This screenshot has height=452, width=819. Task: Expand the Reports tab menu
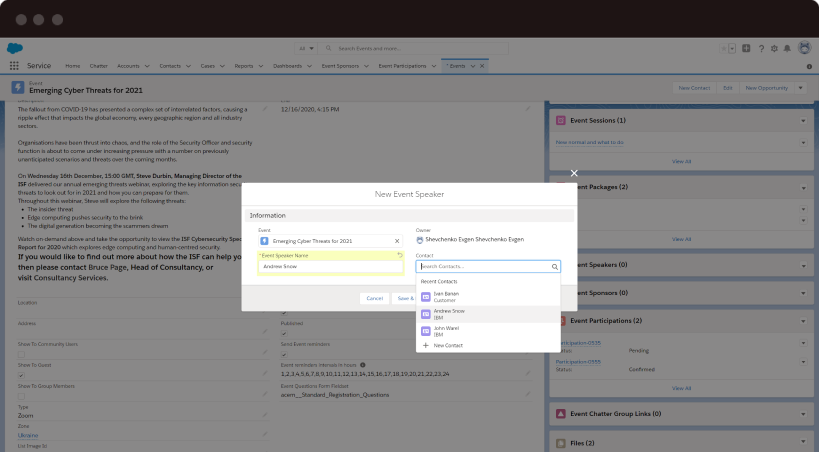(x=261, y=66)
